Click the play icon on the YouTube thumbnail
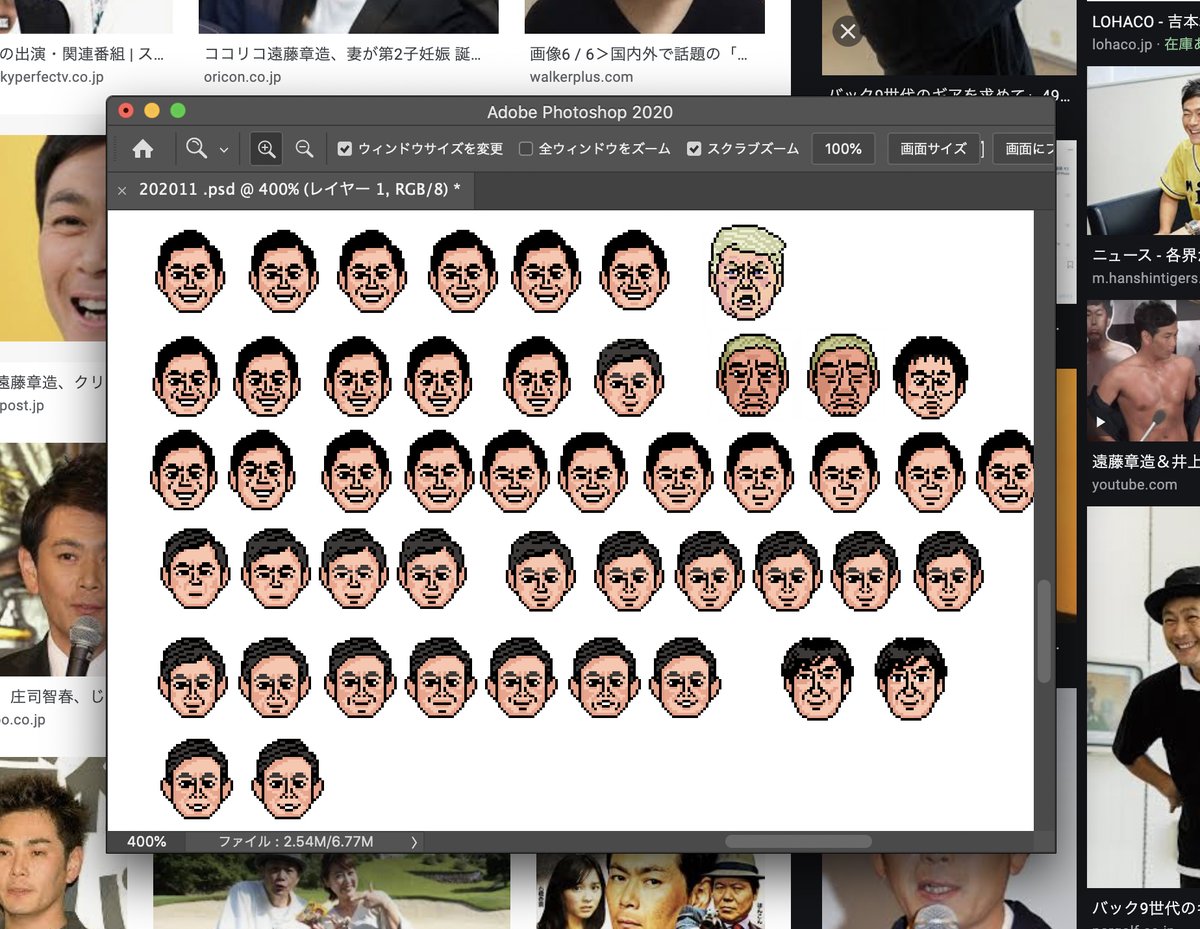Screen dimensions: 1200x929 (x=1102, y=422)
